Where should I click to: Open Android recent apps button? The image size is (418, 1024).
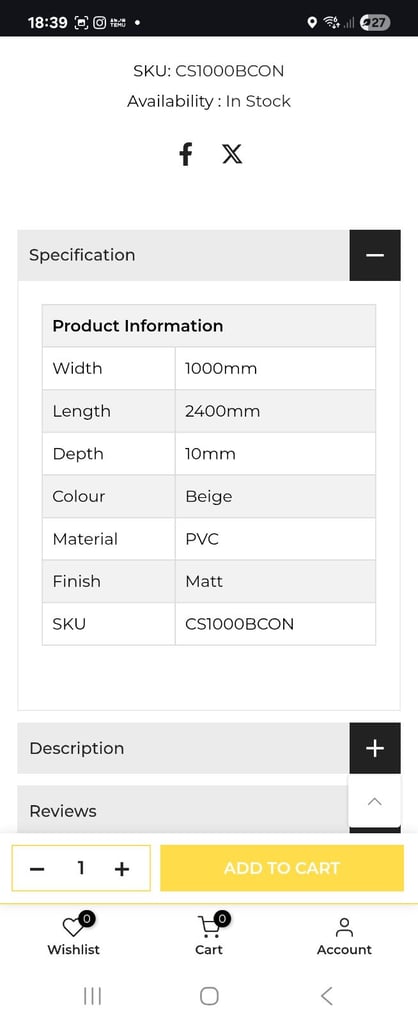point(92,995)
